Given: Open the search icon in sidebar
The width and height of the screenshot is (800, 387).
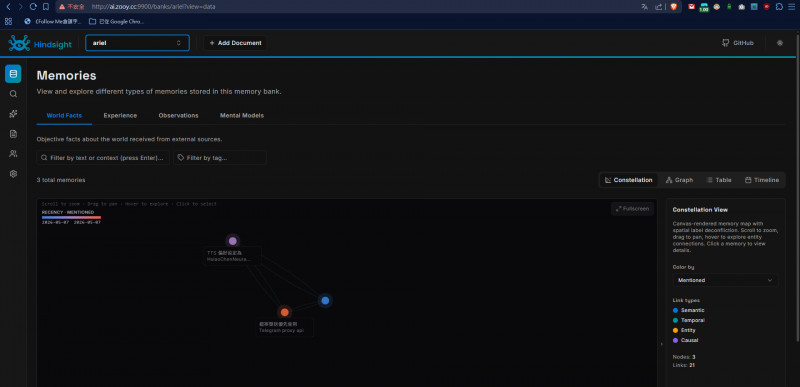Looking at the screenshot, I should point(13,94).
